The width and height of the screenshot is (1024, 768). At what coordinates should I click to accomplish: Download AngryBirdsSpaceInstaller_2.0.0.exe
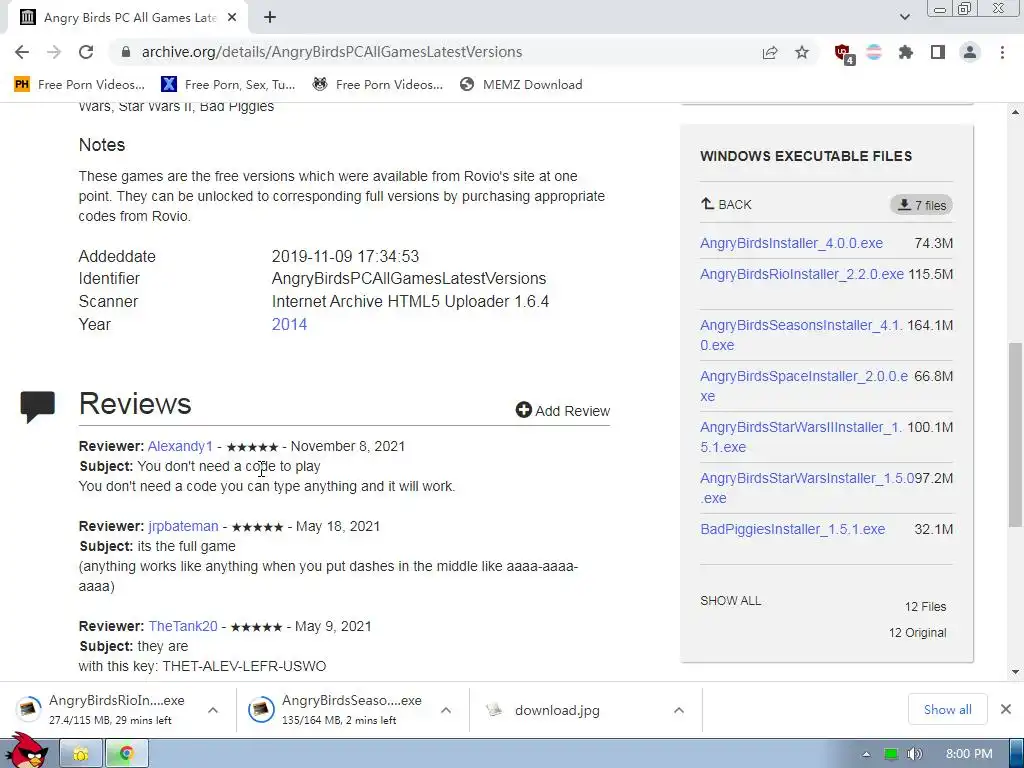pyautogui.click(x=804, y=386)
